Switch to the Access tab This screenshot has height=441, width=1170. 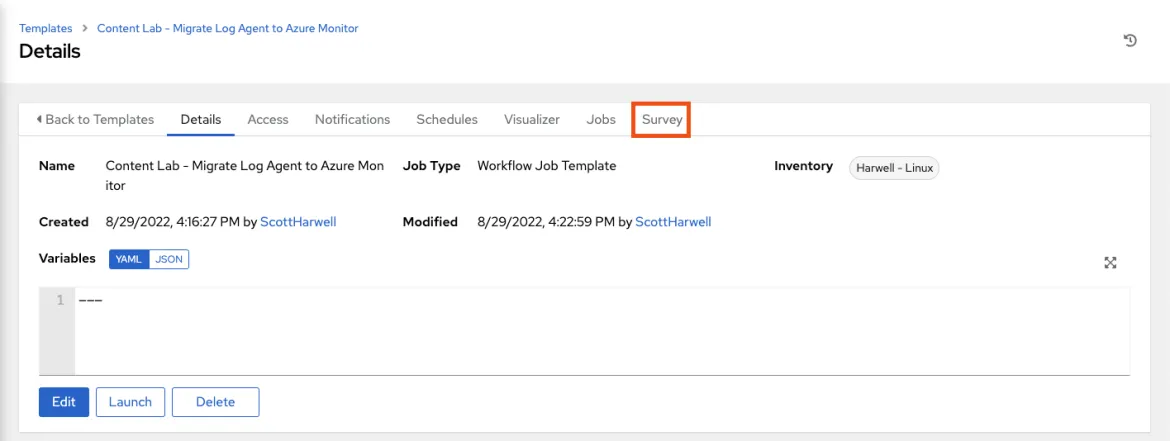pyautogui.click(x=268, y=119)
